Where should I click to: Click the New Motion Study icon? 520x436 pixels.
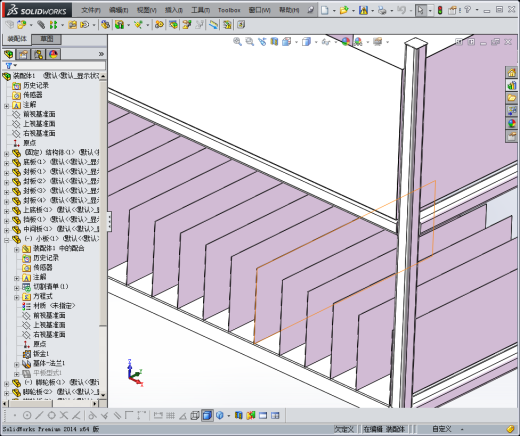pos(159,25)
